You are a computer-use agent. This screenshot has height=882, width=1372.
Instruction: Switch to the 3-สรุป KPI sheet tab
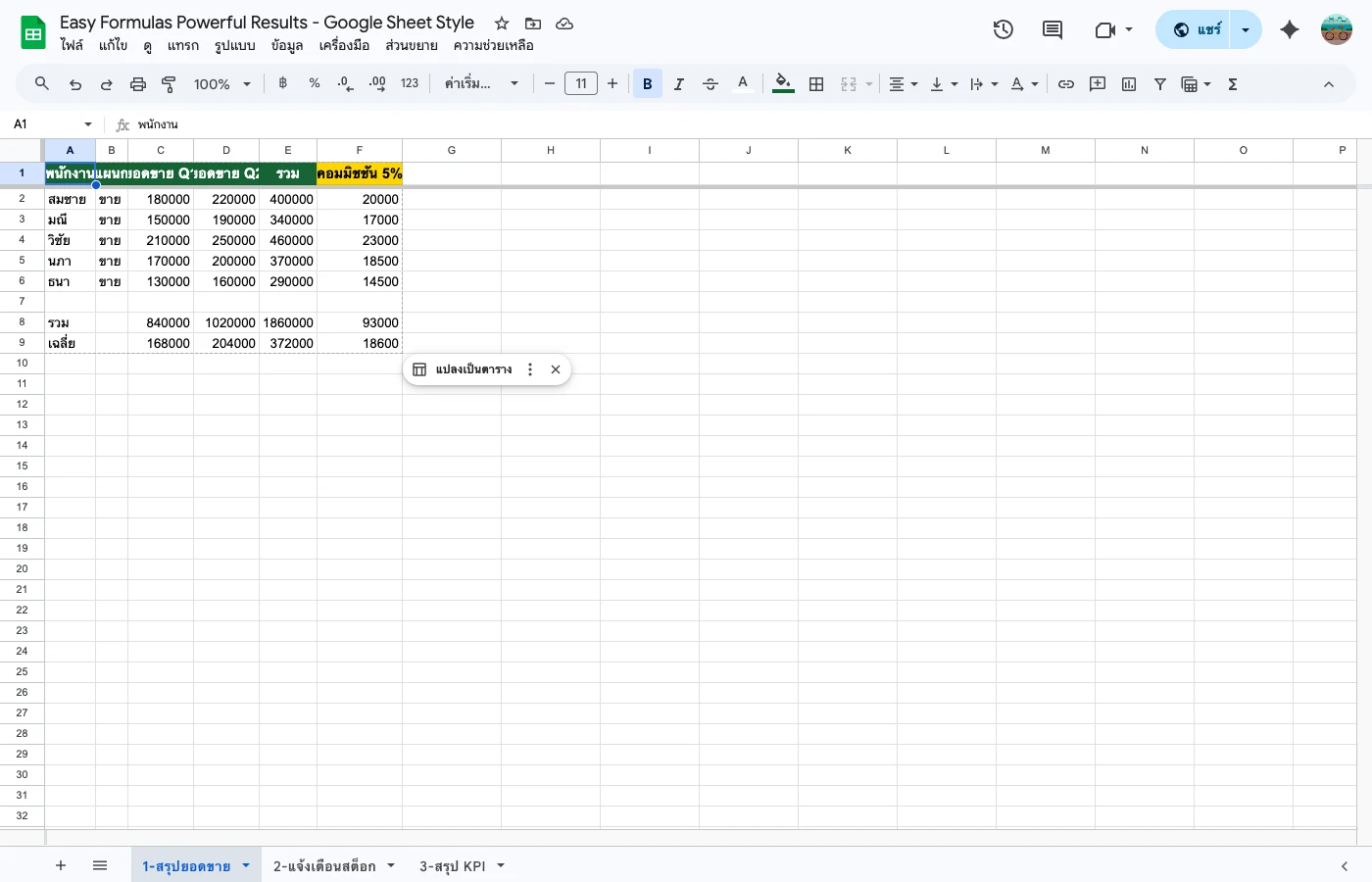pyautogui.click(x=454, y=865)
